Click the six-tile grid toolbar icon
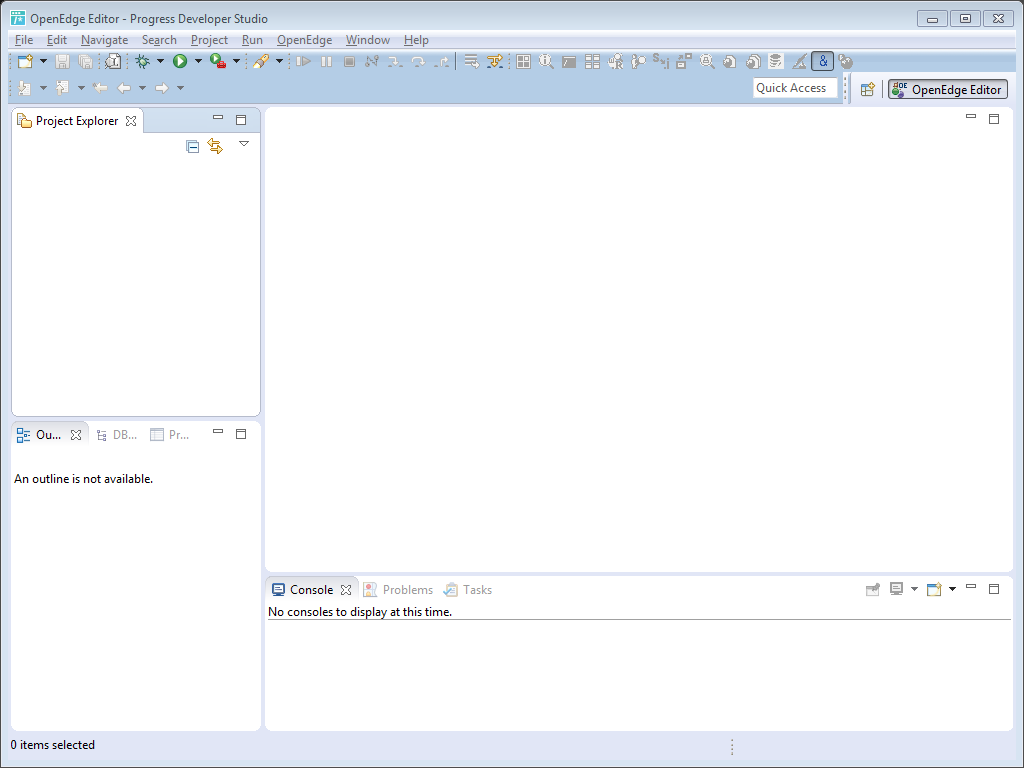1024x768 pixels. coord(592,61)
